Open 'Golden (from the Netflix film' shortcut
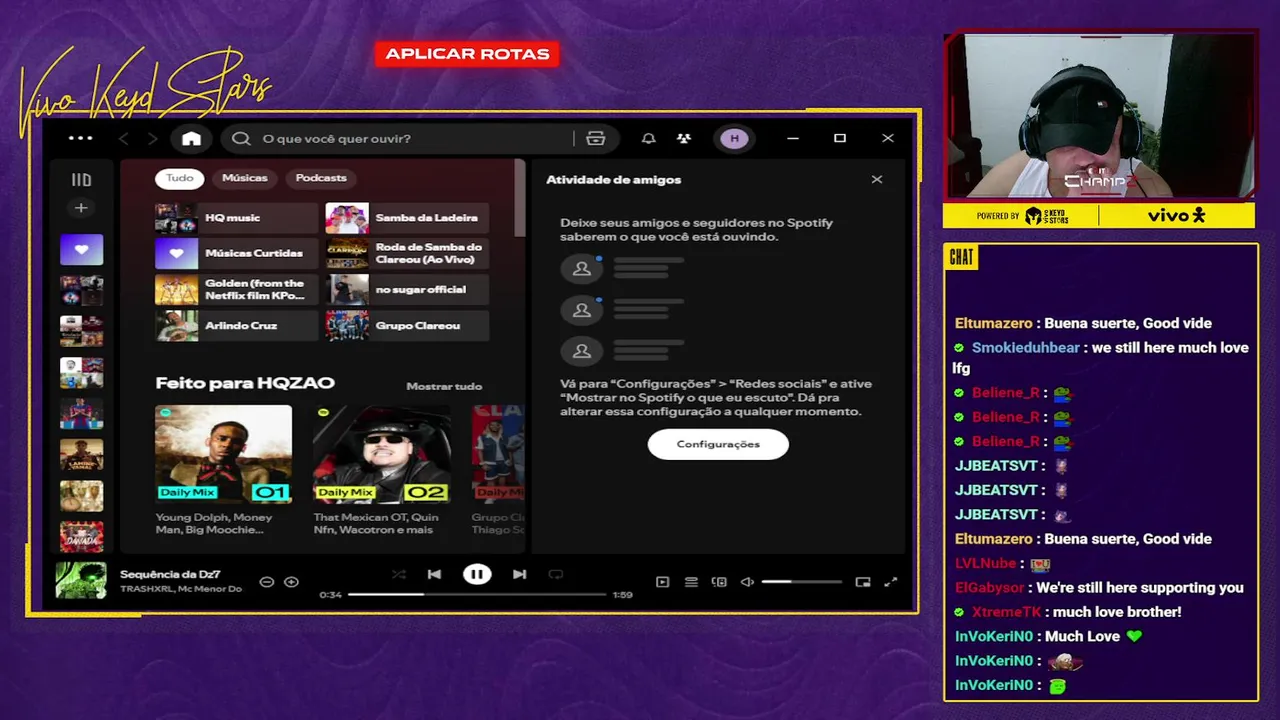The height and width of the screenshot is (720, 1280). pyautogui.click(x=236, y=290)
